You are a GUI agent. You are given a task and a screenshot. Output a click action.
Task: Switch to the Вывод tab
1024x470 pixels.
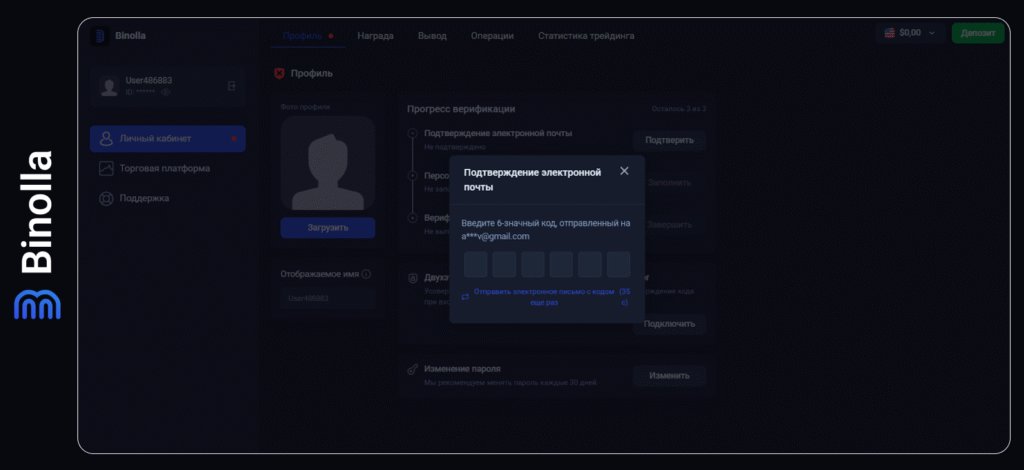pos(432,36)
